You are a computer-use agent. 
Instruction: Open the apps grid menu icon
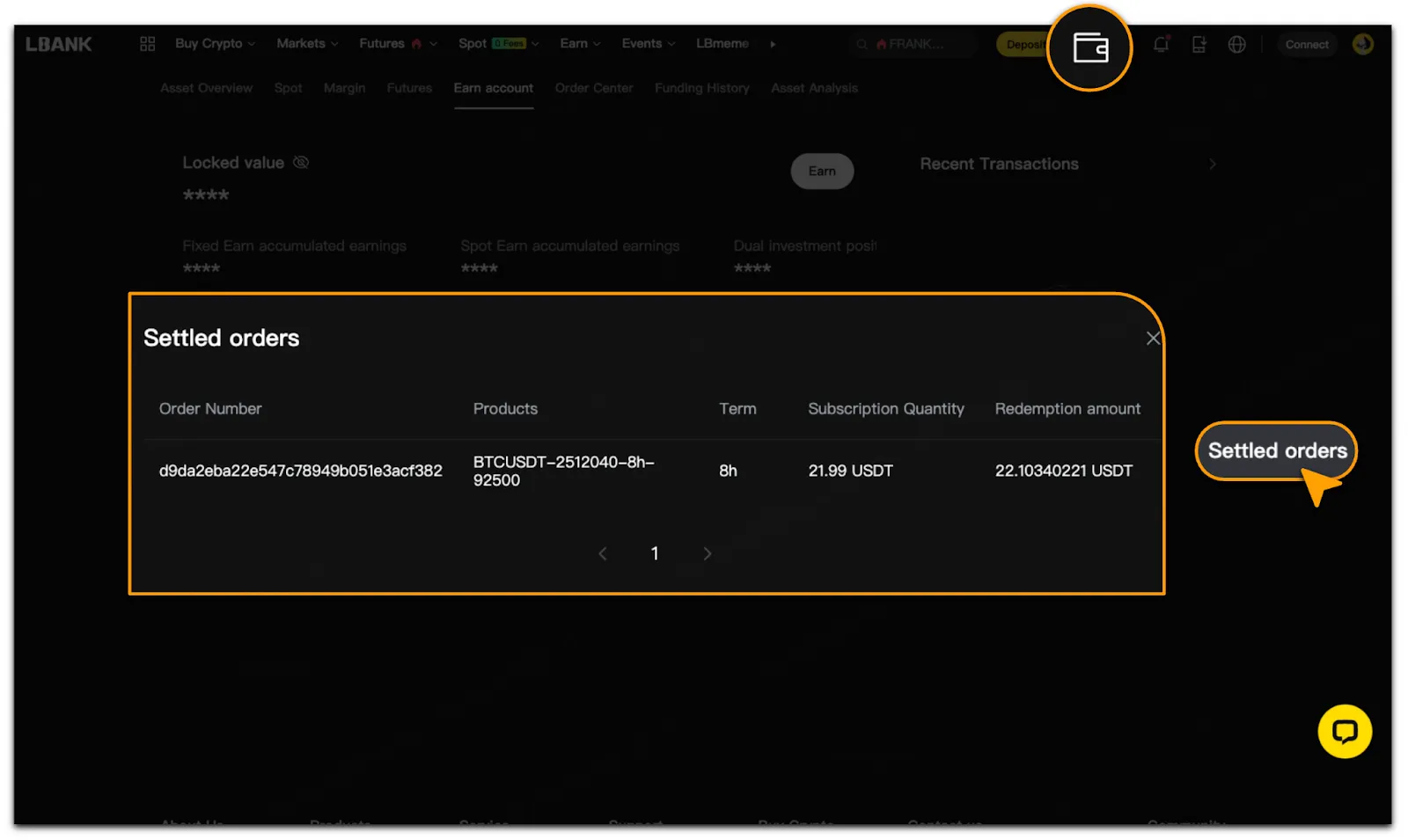pos(147,44)
